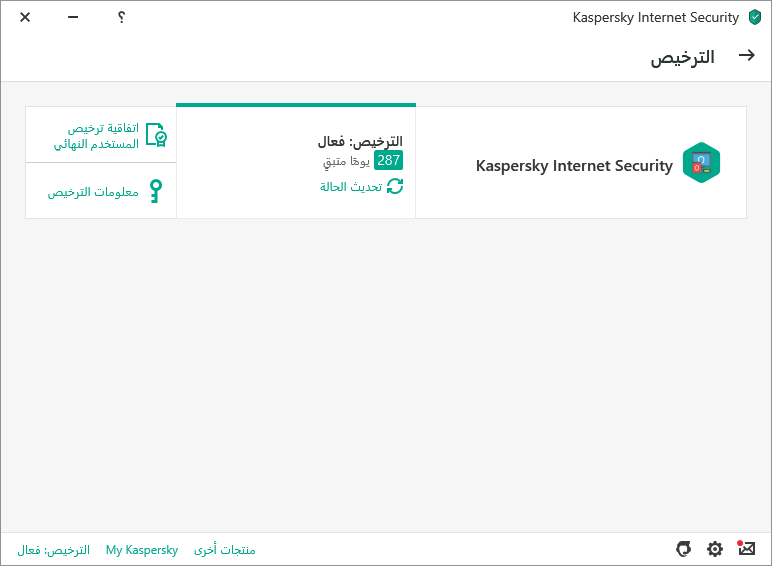Open منتجات أخرى in the bottom bar
Viewport: 772px width, 566px height.
point(224,550)
